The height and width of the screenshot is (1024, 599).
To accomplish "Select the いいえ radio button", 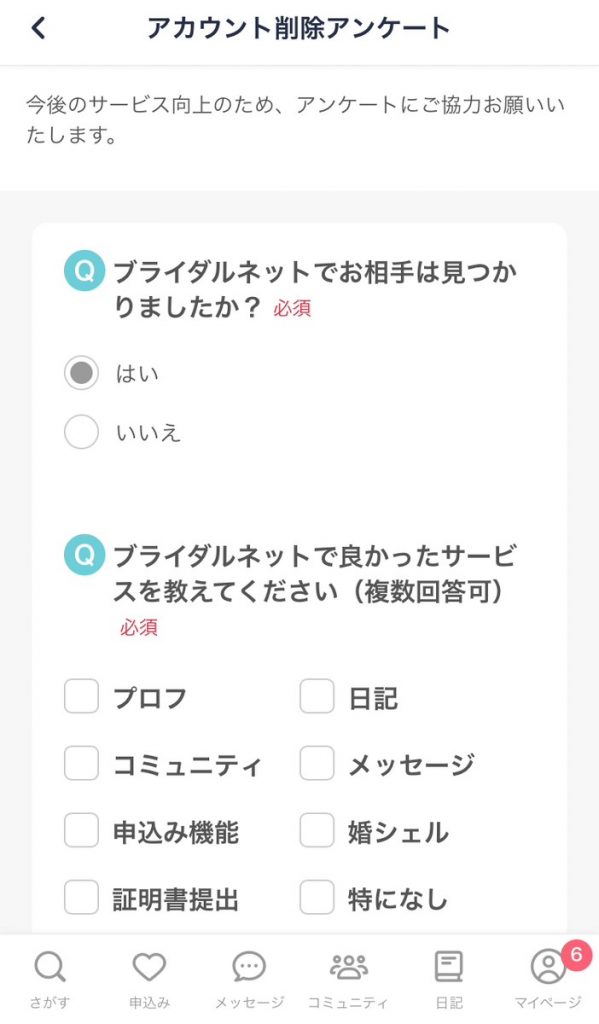I will 81,431.
